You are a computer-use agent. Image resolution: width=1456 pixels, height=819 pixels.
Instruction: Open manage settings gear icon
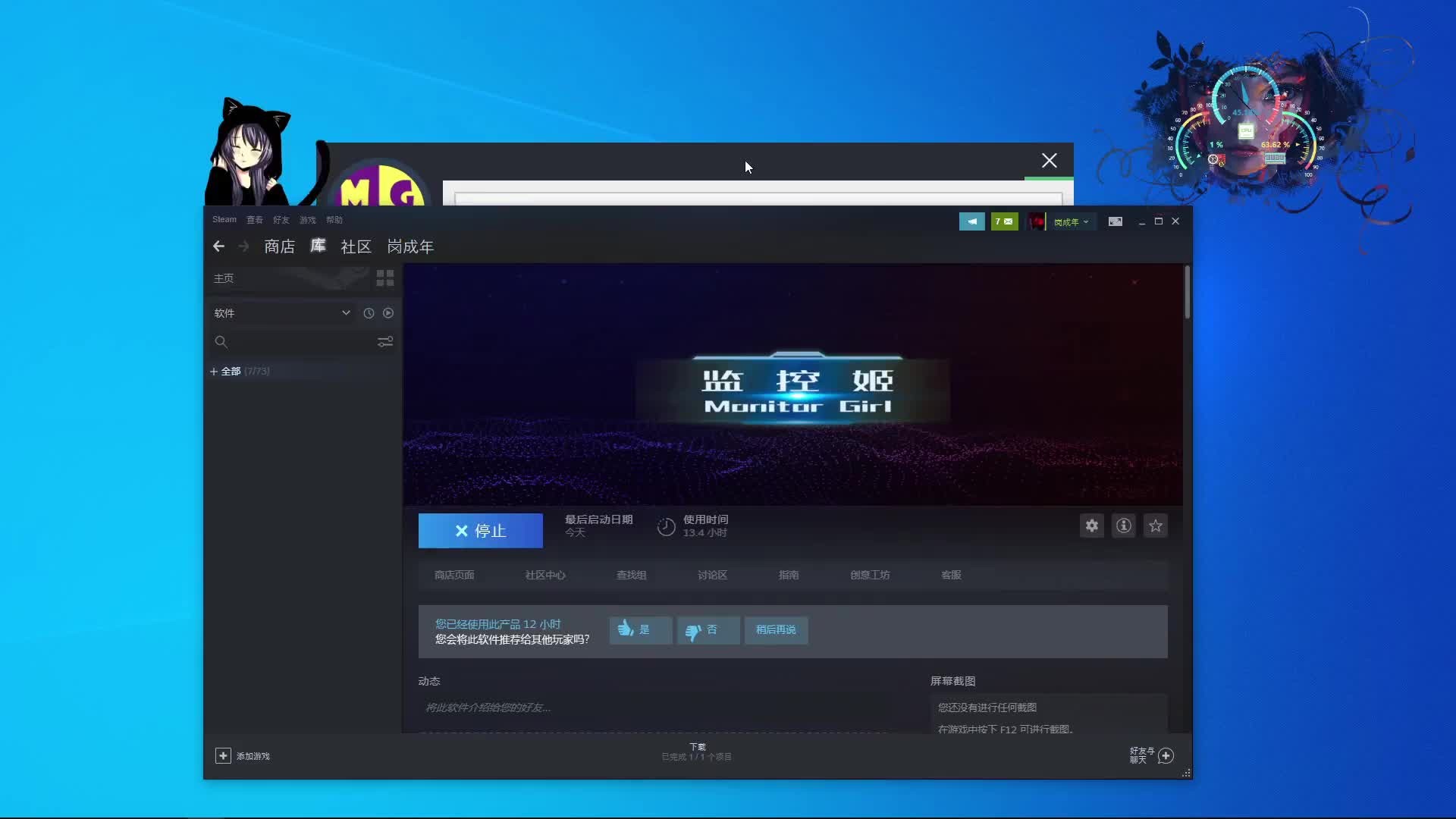pos(1091,526)
